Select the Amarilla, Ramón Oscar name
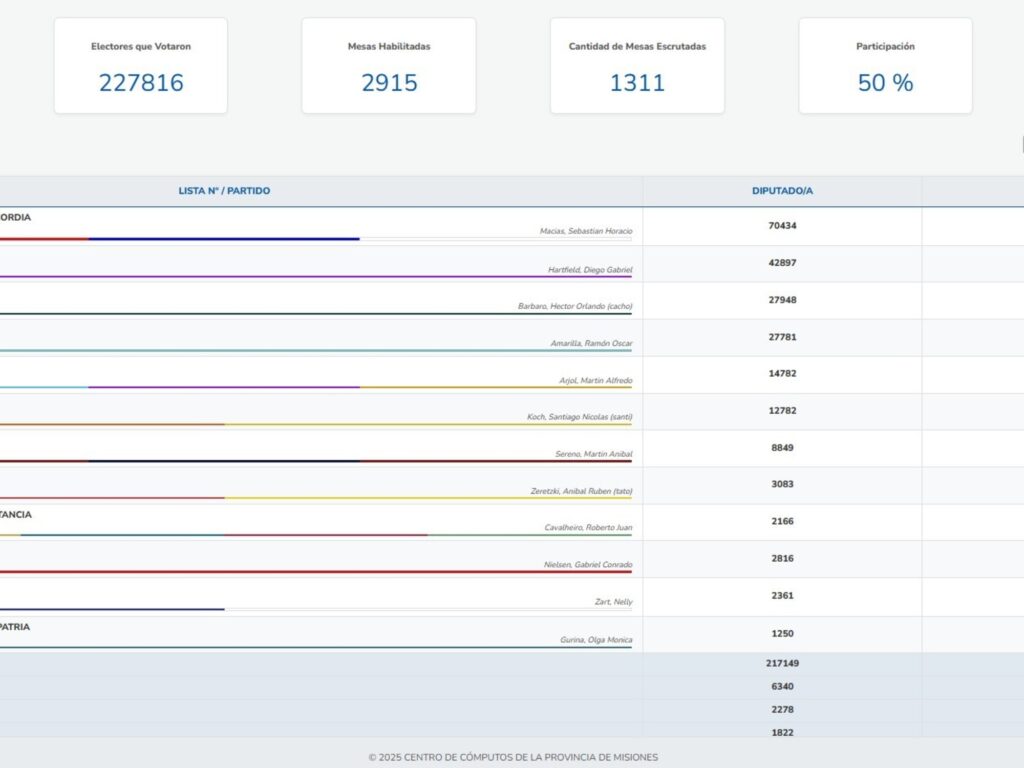The height and width of the screenshot is (768, 1024). pos(590,343)
